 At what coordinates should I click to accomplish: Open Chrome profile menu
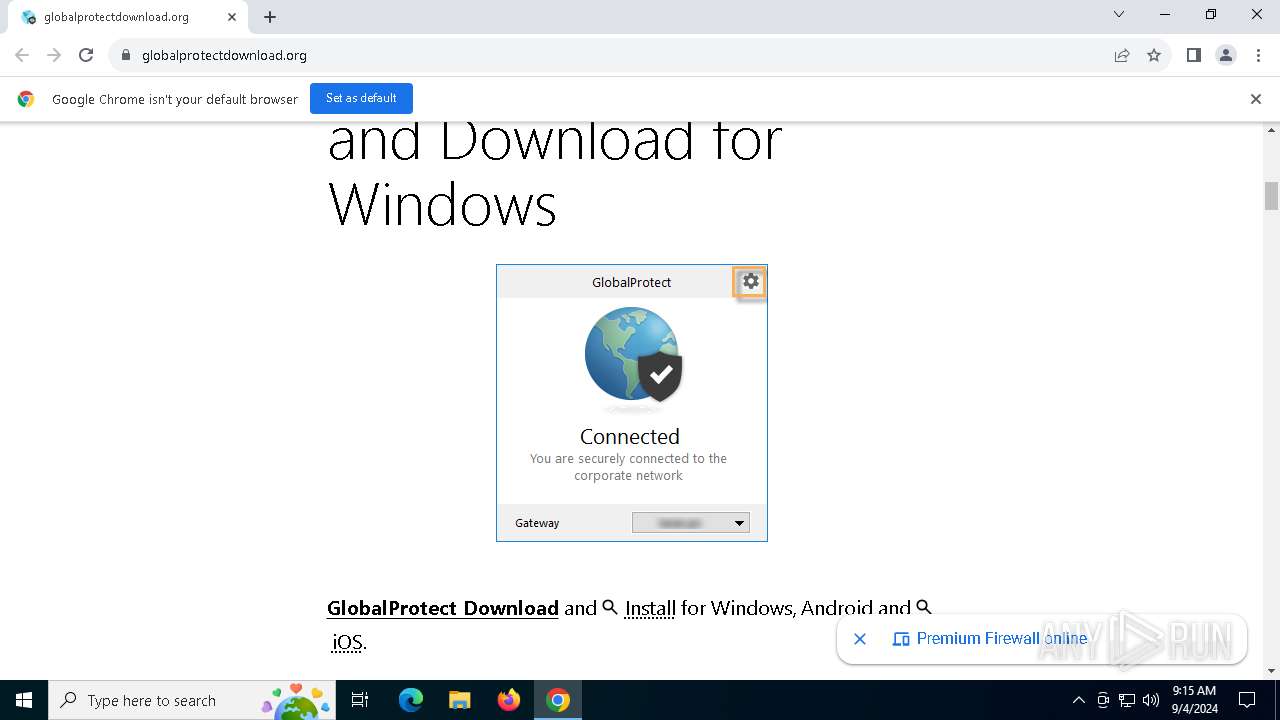coord(1226,55)
